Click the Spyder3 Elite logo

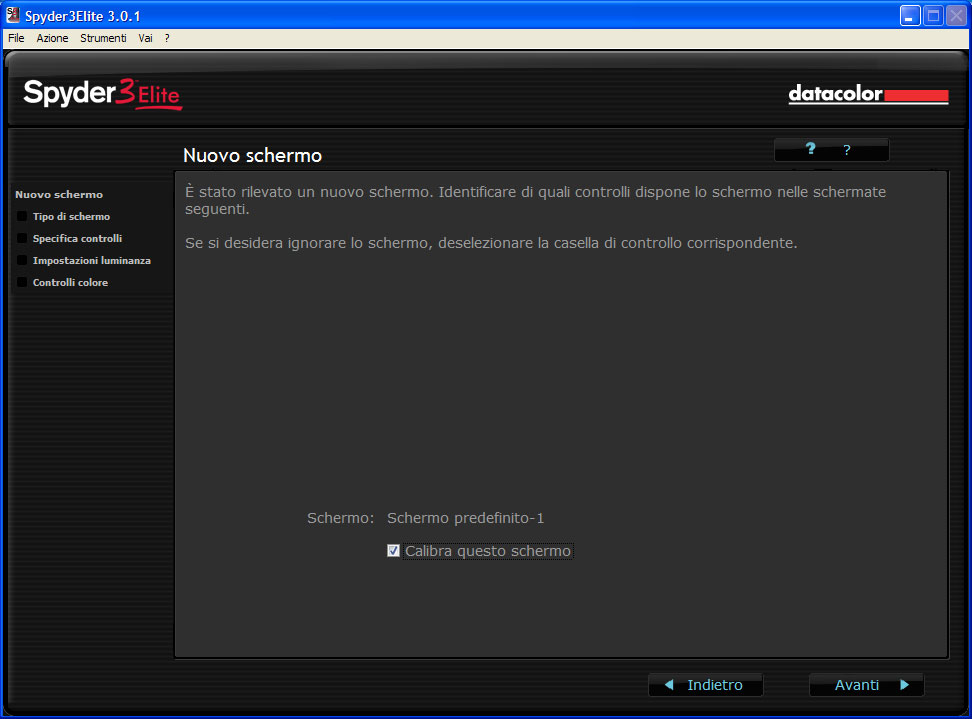pyautogui.click(x=103, y=94)
